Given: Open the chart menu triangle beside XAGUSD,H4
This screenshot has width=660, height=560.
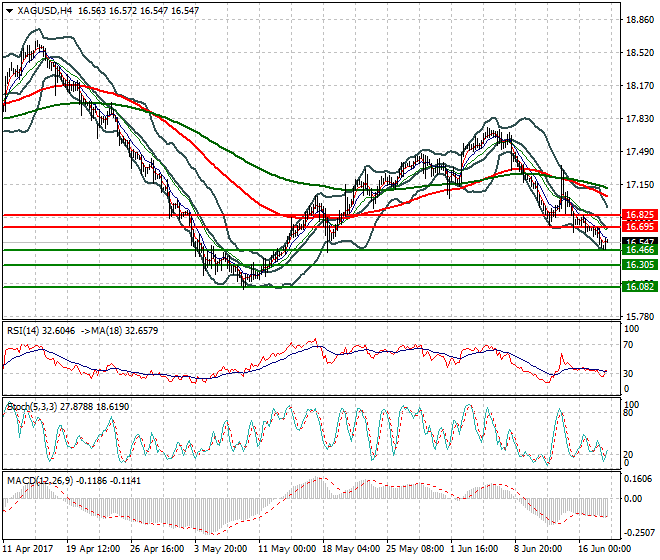Looking at the screenshot, I should 9,11.
